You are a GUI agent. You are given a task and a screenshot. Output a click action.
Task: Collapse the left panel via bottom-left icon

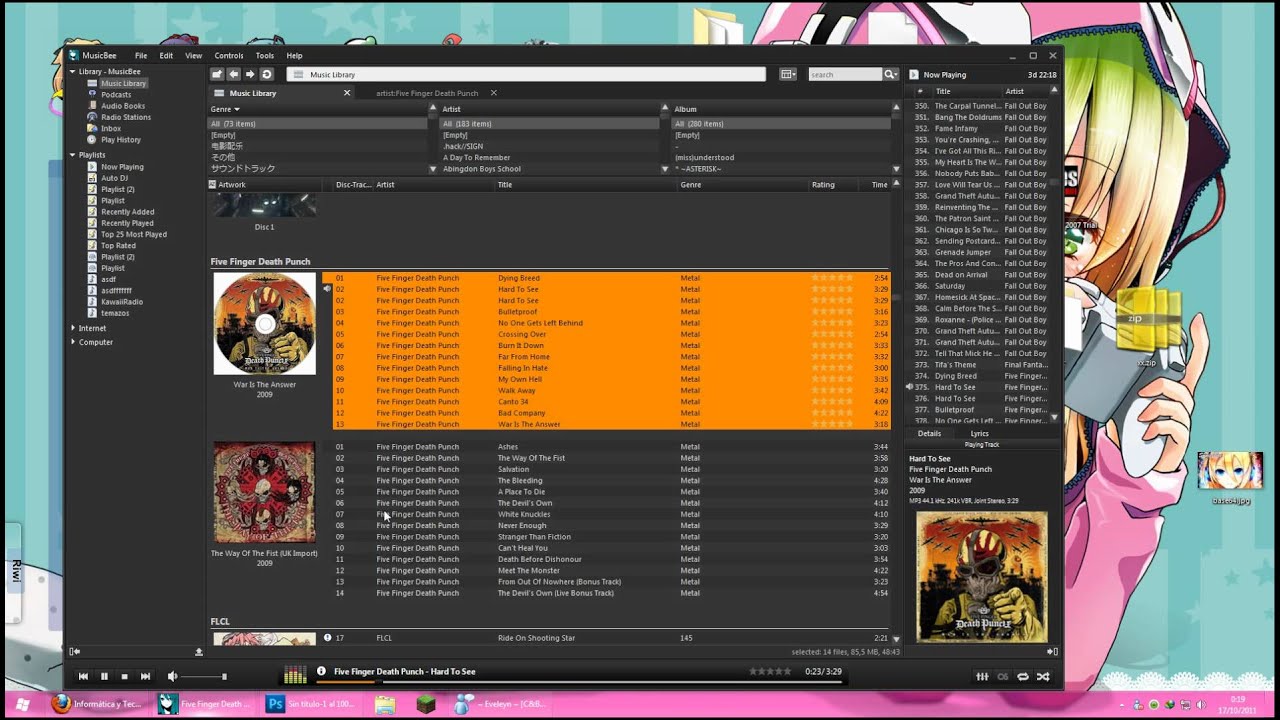coord(75,651)
